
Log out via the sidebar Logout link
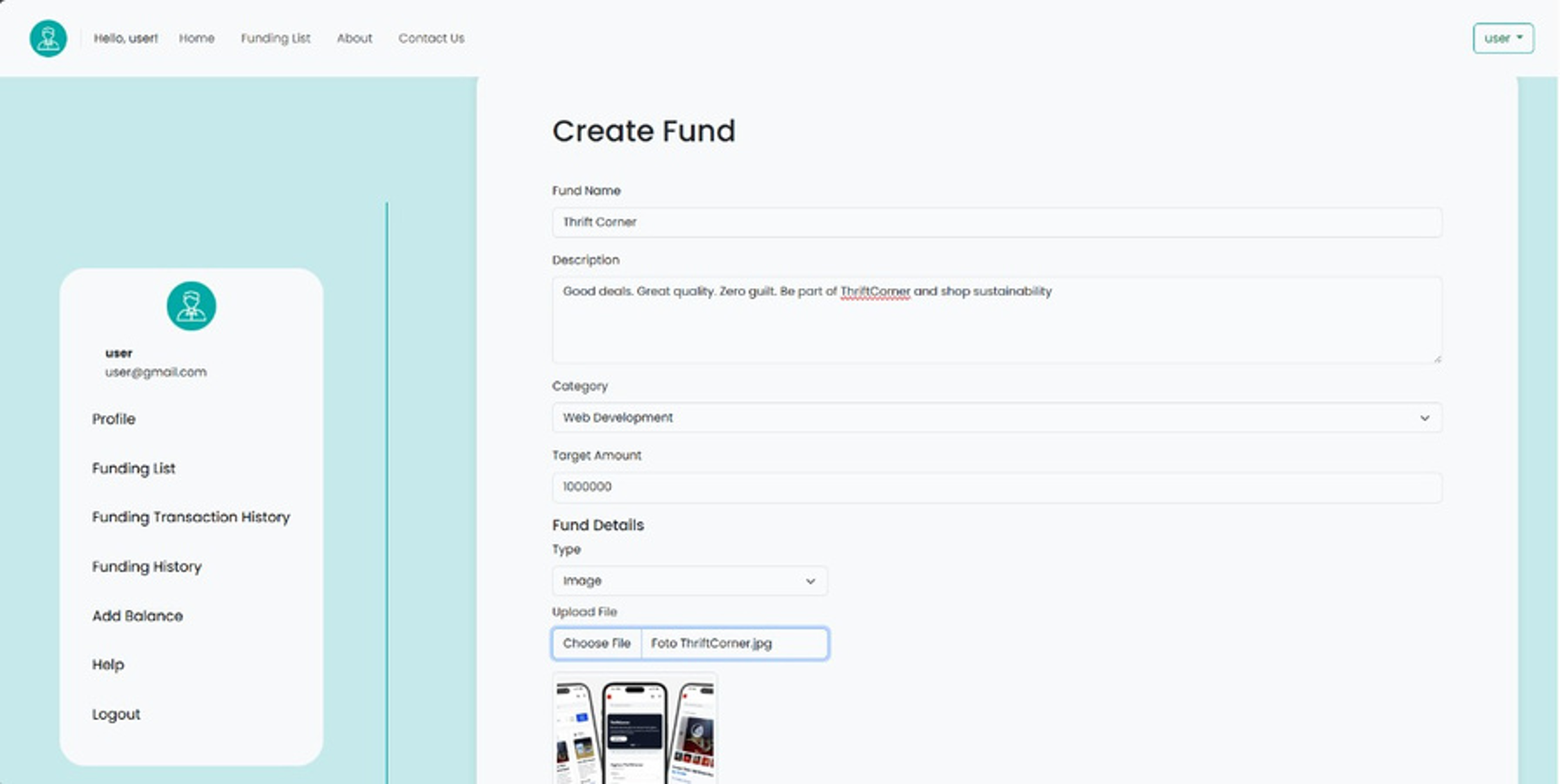pyautogui.click(x=116, y=714)
